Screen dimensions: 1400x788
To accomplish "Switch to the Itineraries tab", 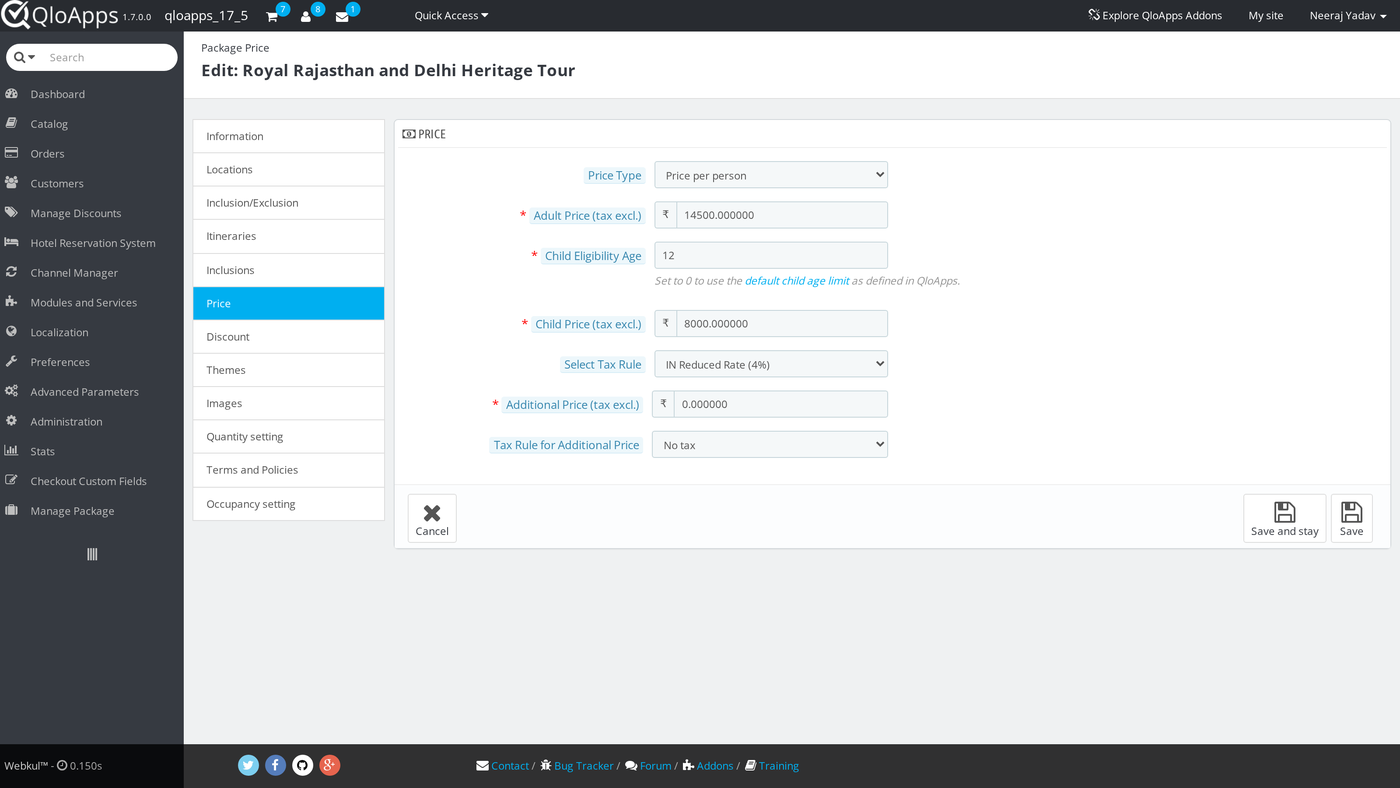I will (x=288, y=236).
